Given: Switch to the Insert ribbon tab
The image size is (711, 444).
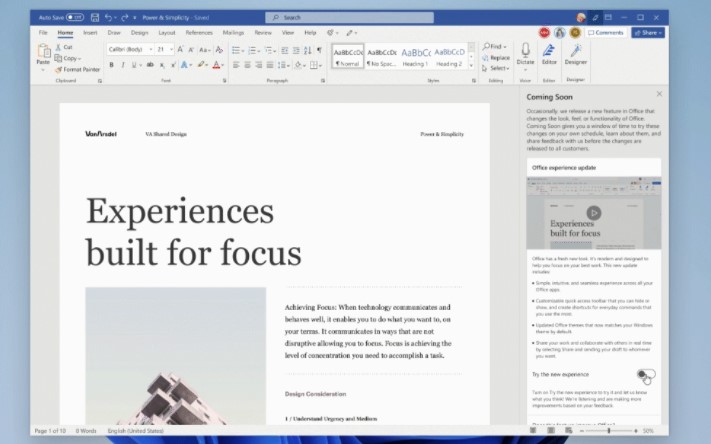Looking at the screenshot, I should 90,32.
